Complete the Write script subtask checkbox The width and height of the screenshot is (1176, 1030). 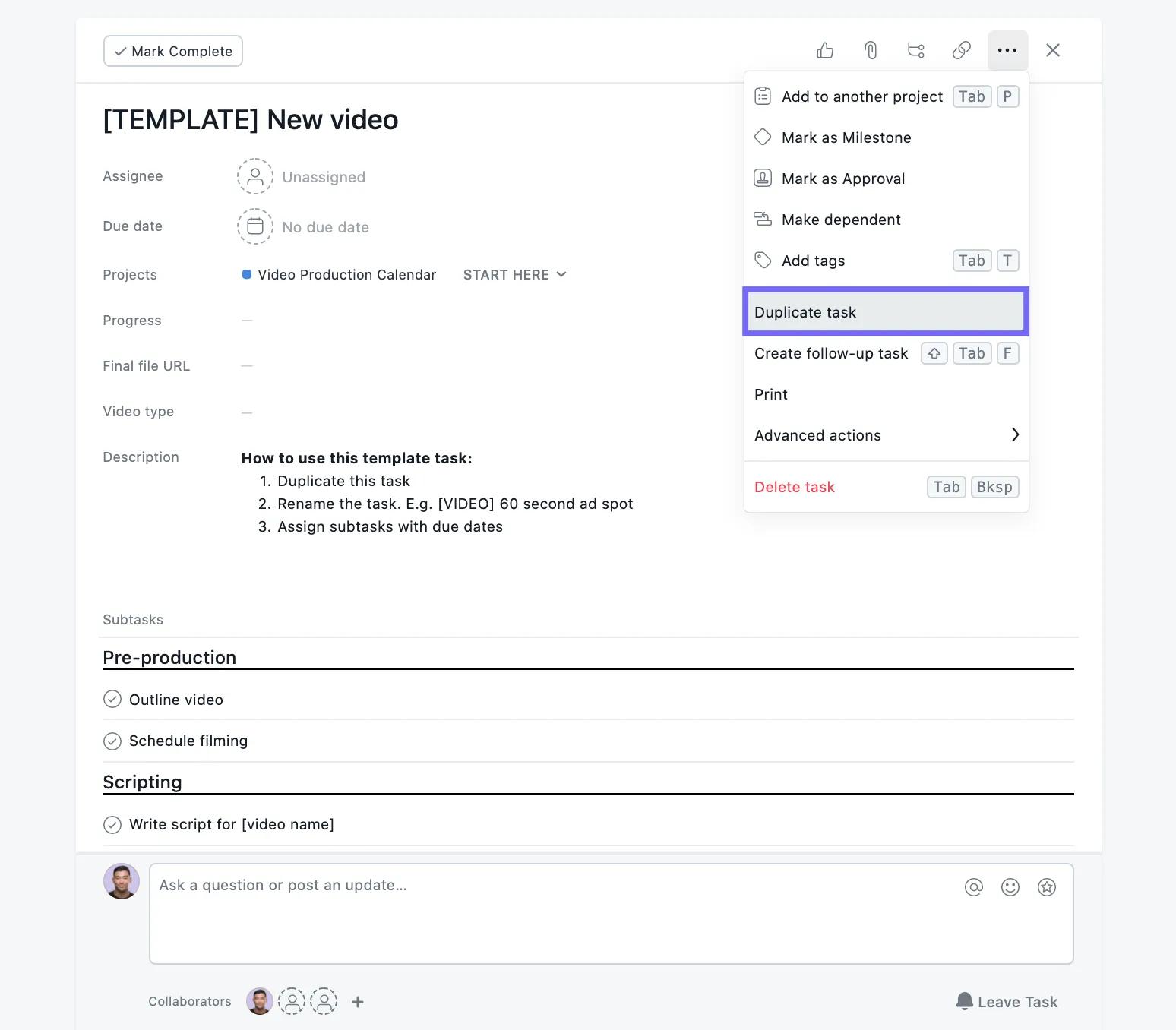coord(112,824)
